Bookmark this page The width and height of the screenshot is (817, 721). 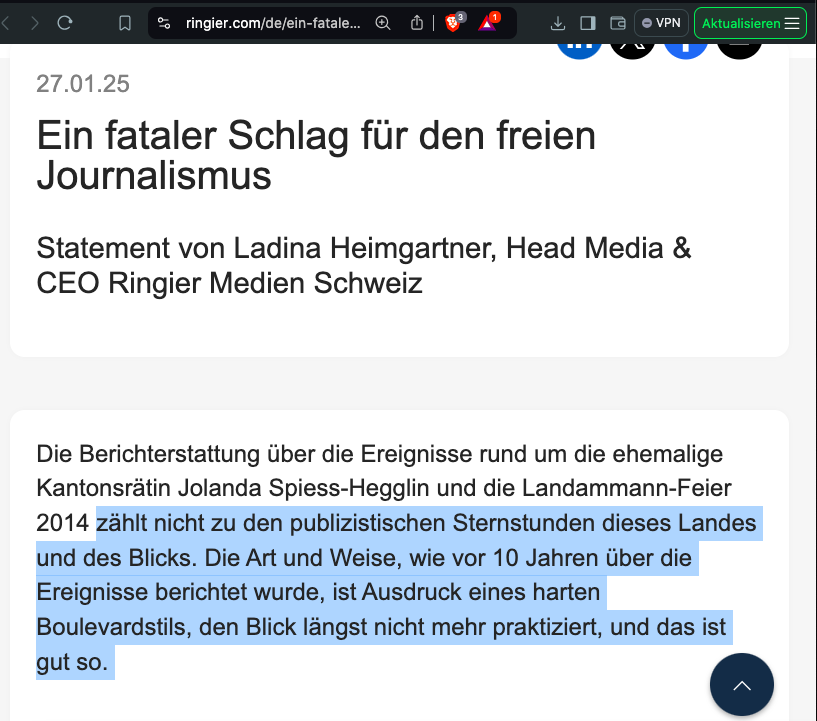click(x=125, y=23)
